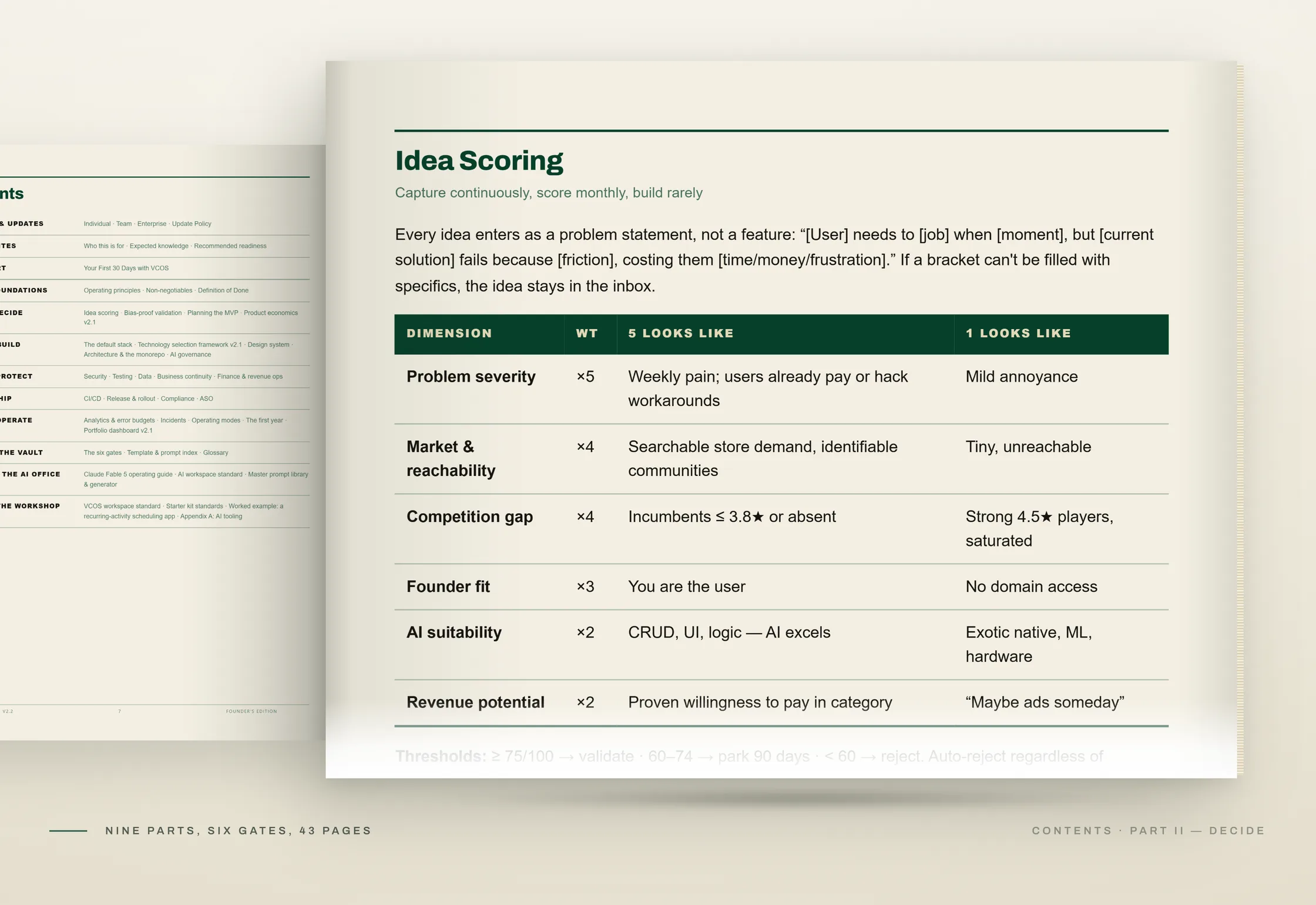Click the "Maybe ads someday" cell
Viewport: 1316px width, 905px height.
[x=1045, y=702]
